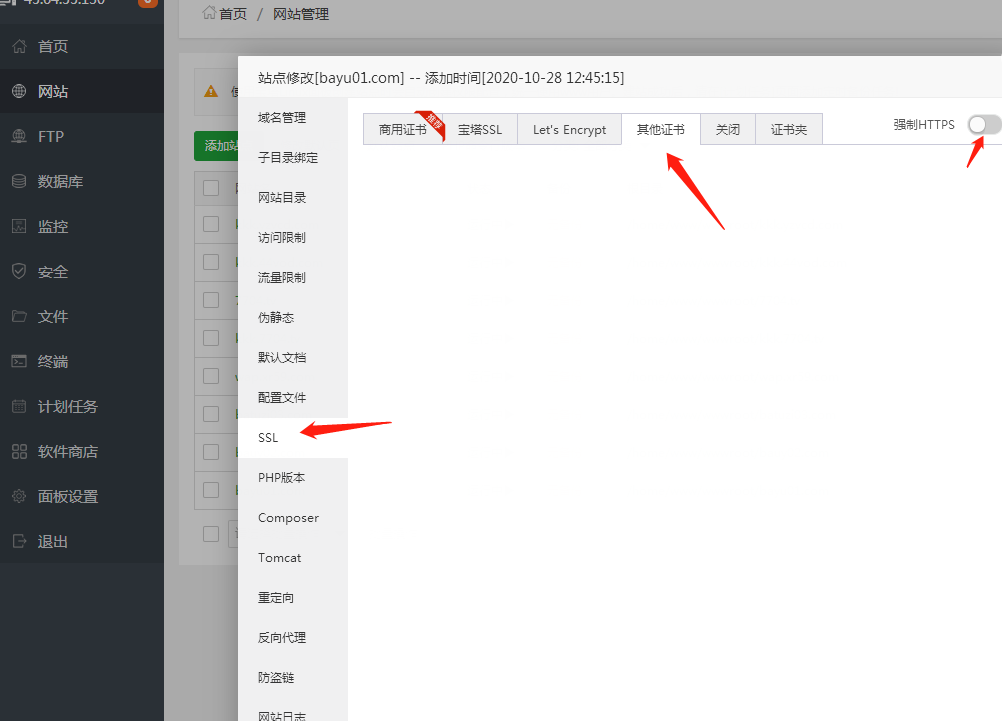Click the shield icon beside 安全
This screenshot has width=1002, height=721.
[x=19, y=271]
